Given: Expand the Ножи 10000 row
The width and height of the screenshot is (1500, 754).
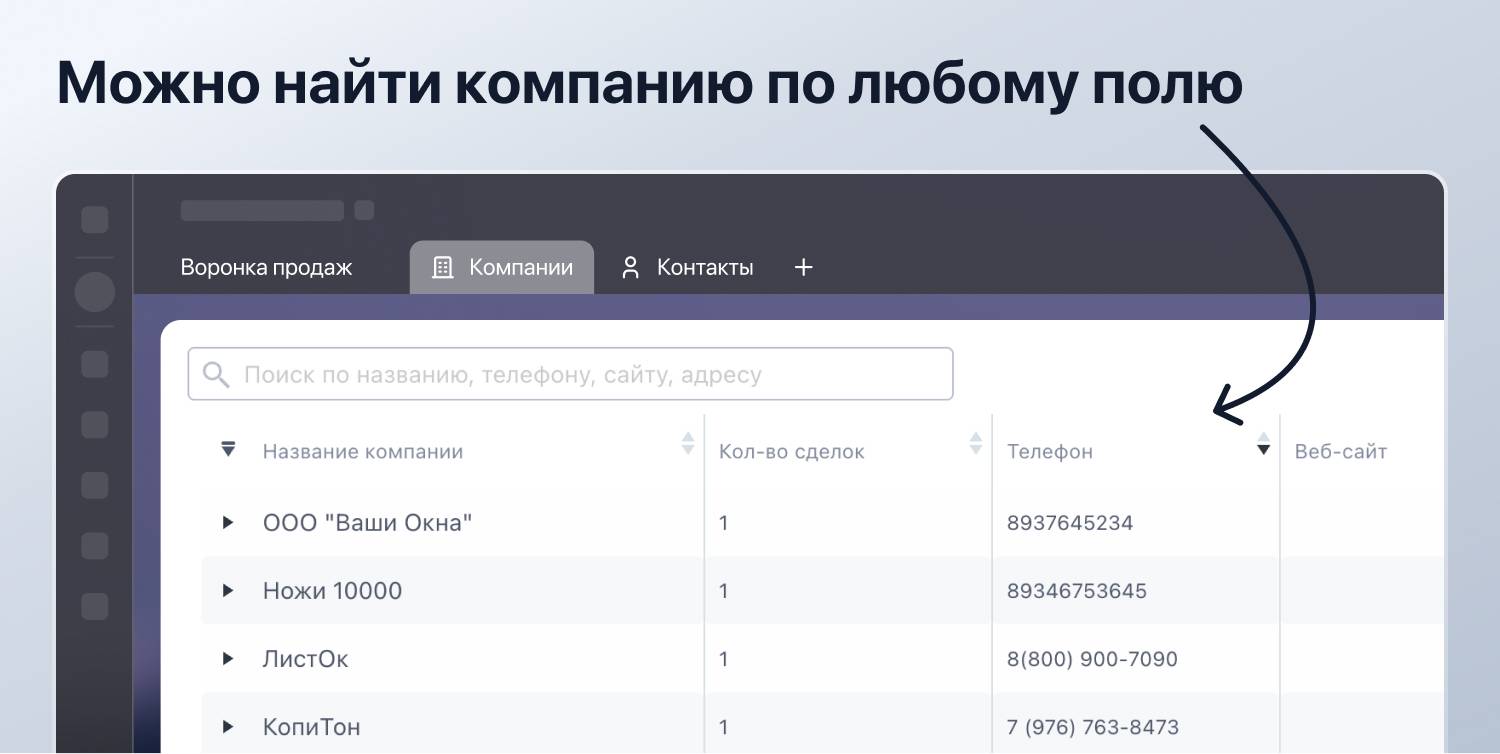Looking at the screenshot, I should tap(228, 591).
